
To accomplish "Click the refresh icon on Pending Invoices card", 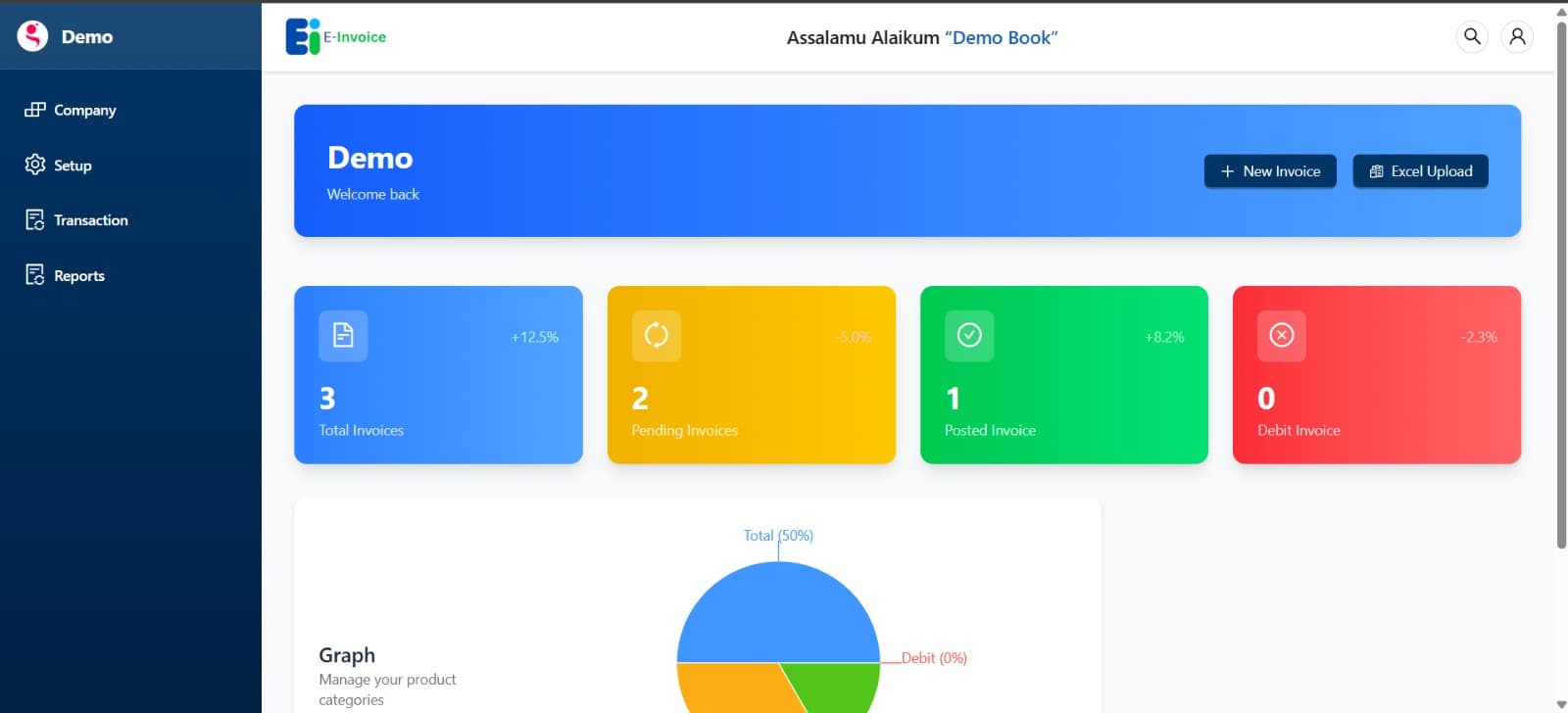I will [657, 336].
